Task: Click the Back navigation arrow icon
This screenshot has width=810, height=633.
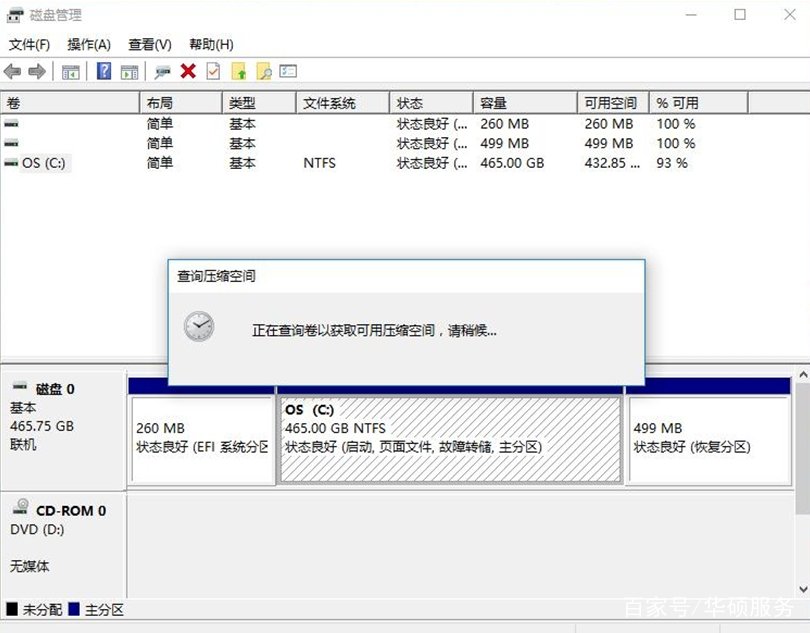Action: (13, 70)
